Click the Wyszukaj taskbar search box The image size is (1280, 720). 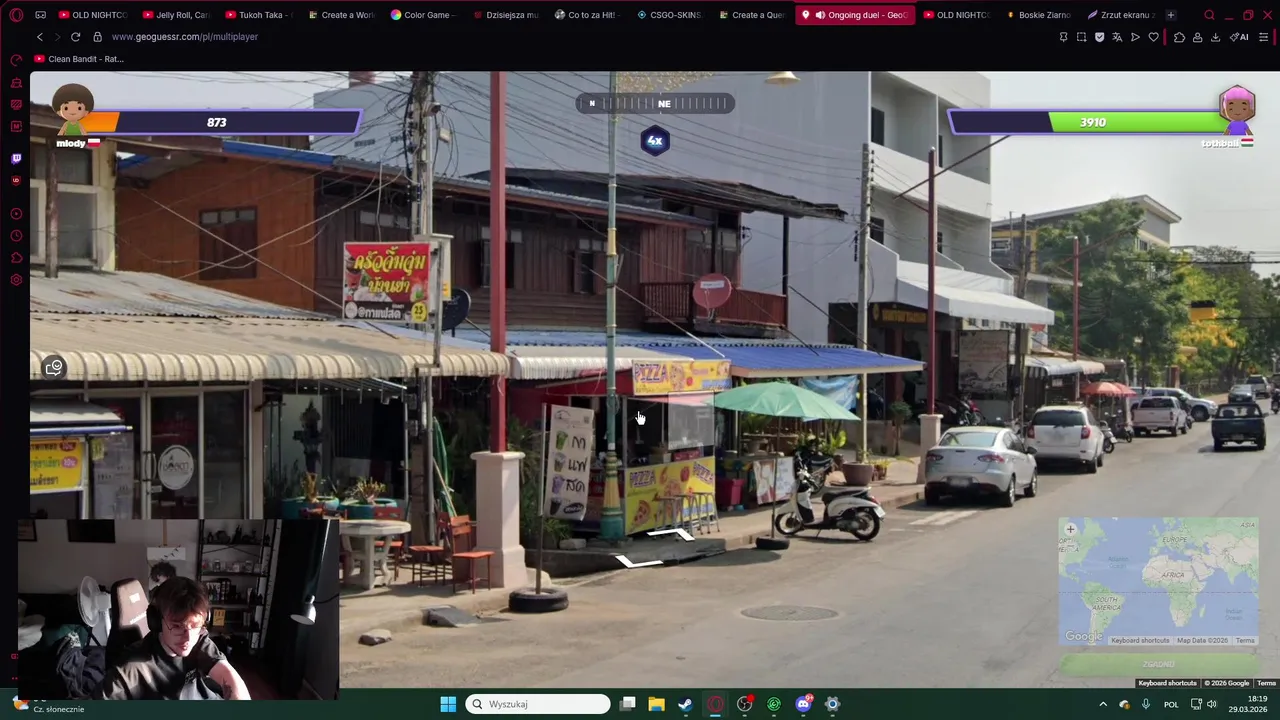[539, 704]
